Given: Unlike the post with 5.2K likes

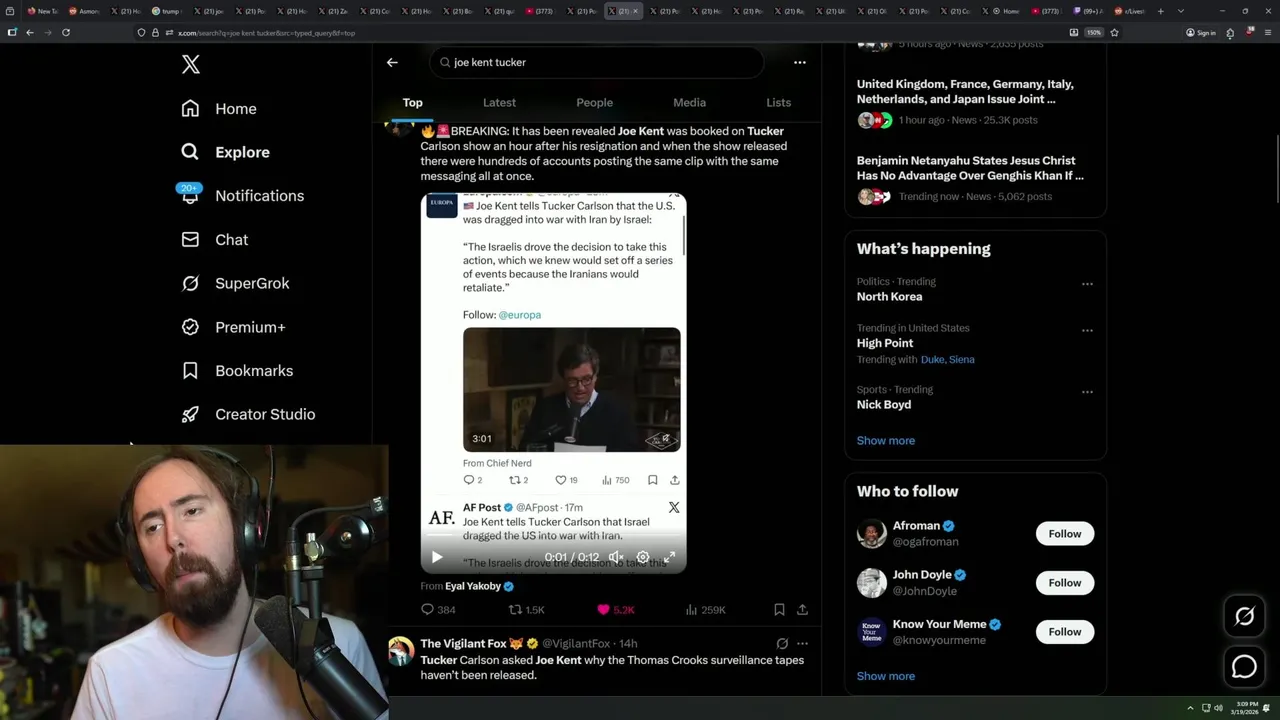Looking at the screenshot, I should tap(615, 609).
